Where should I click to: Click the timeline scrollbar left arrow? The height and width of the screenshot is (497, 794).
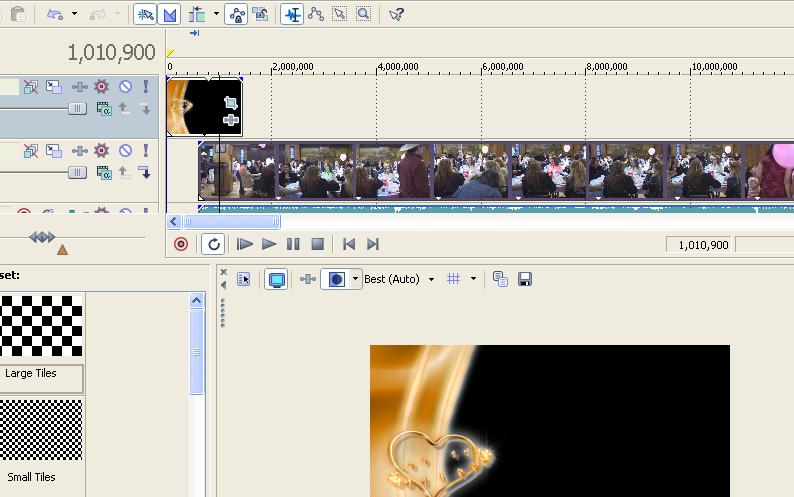[x=174, y=221]
